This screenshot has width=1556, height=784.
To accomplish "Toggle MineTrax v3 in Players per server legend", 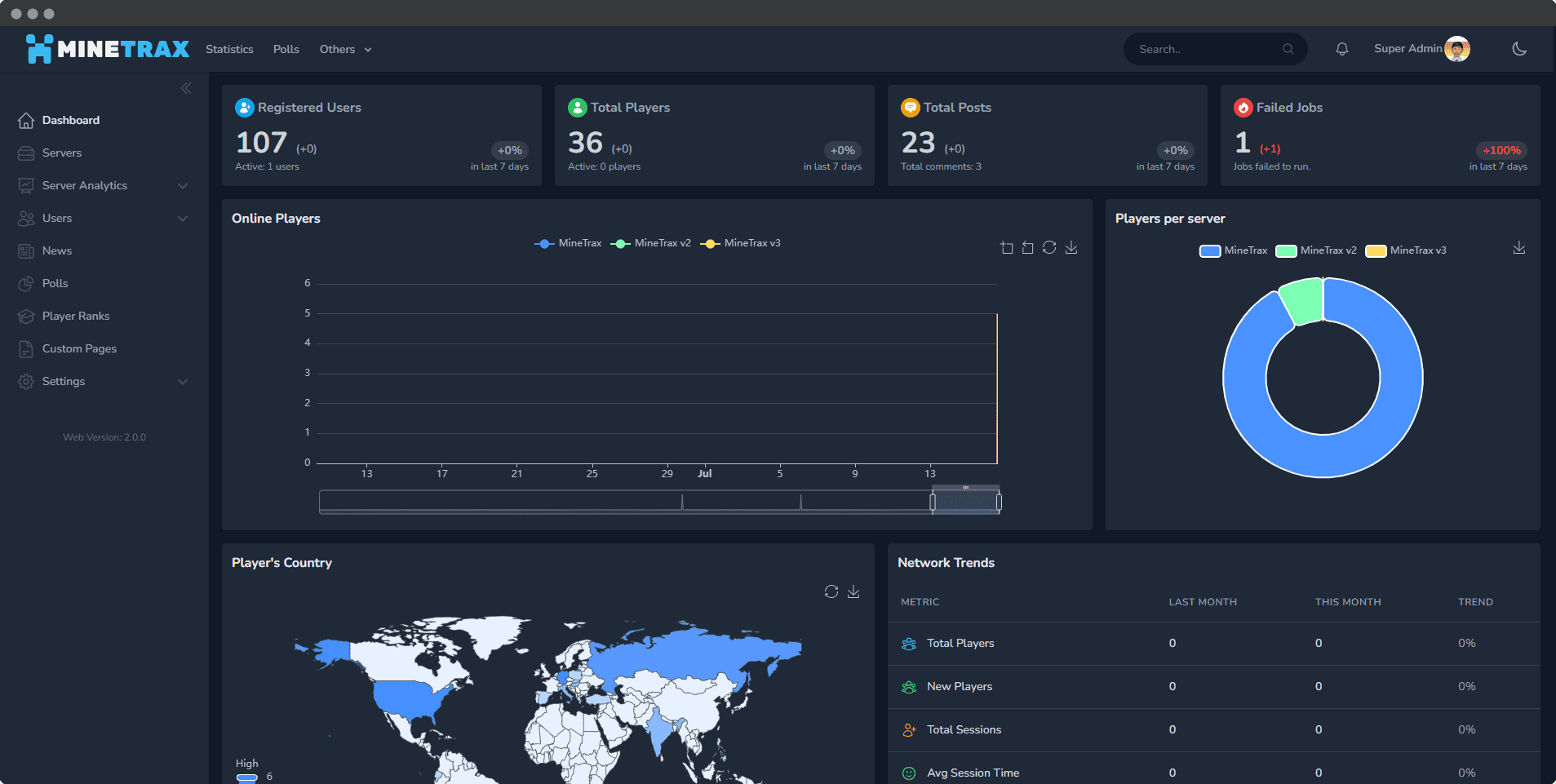I will point(1406,250).
